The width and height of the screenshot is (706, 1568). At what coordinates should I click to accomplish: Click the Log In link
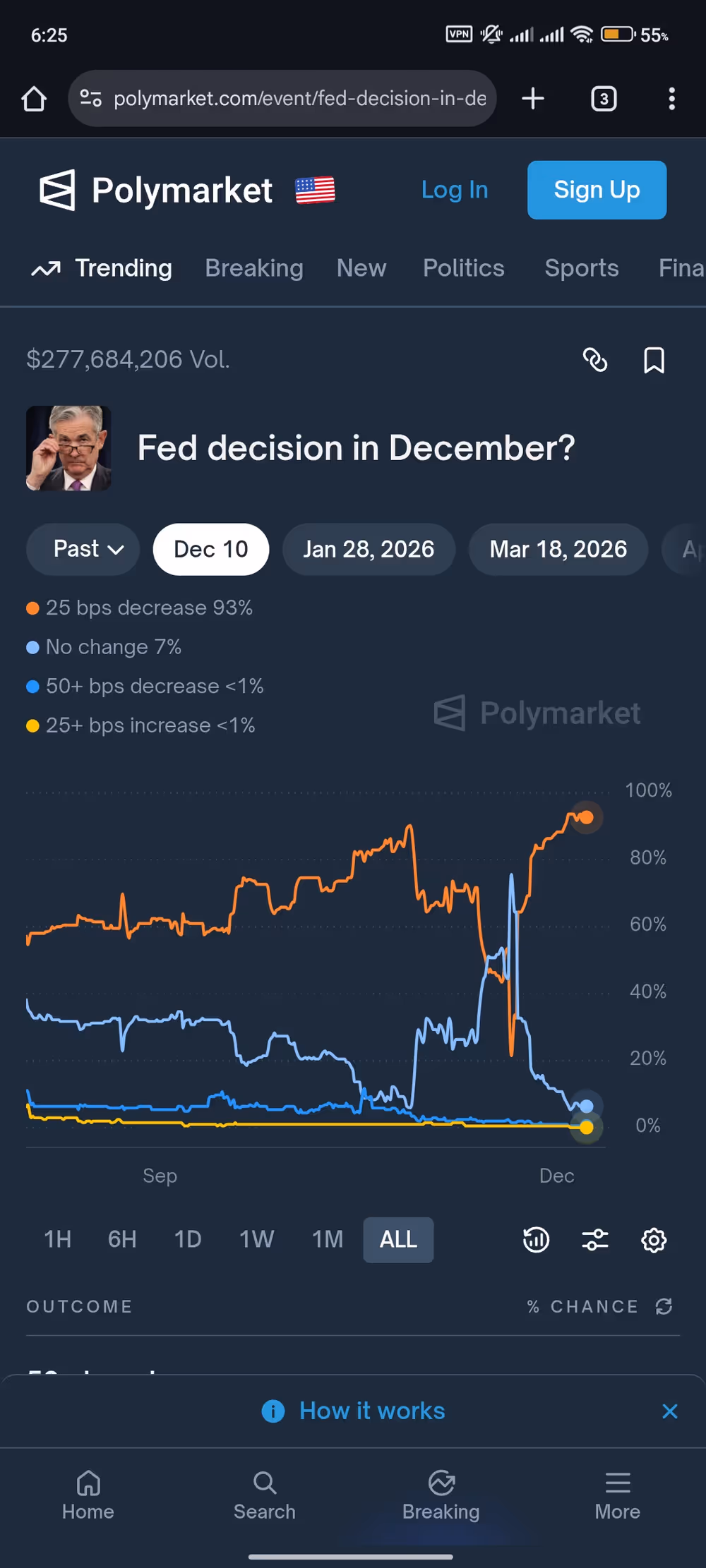click(x=455, y=190)
